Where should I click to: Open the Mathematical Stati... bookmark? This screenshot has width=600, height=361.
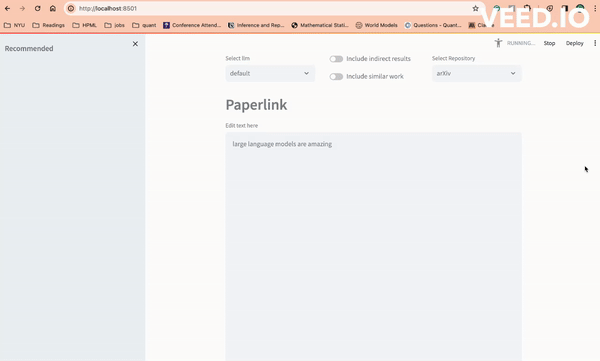[x=320, y=25]
